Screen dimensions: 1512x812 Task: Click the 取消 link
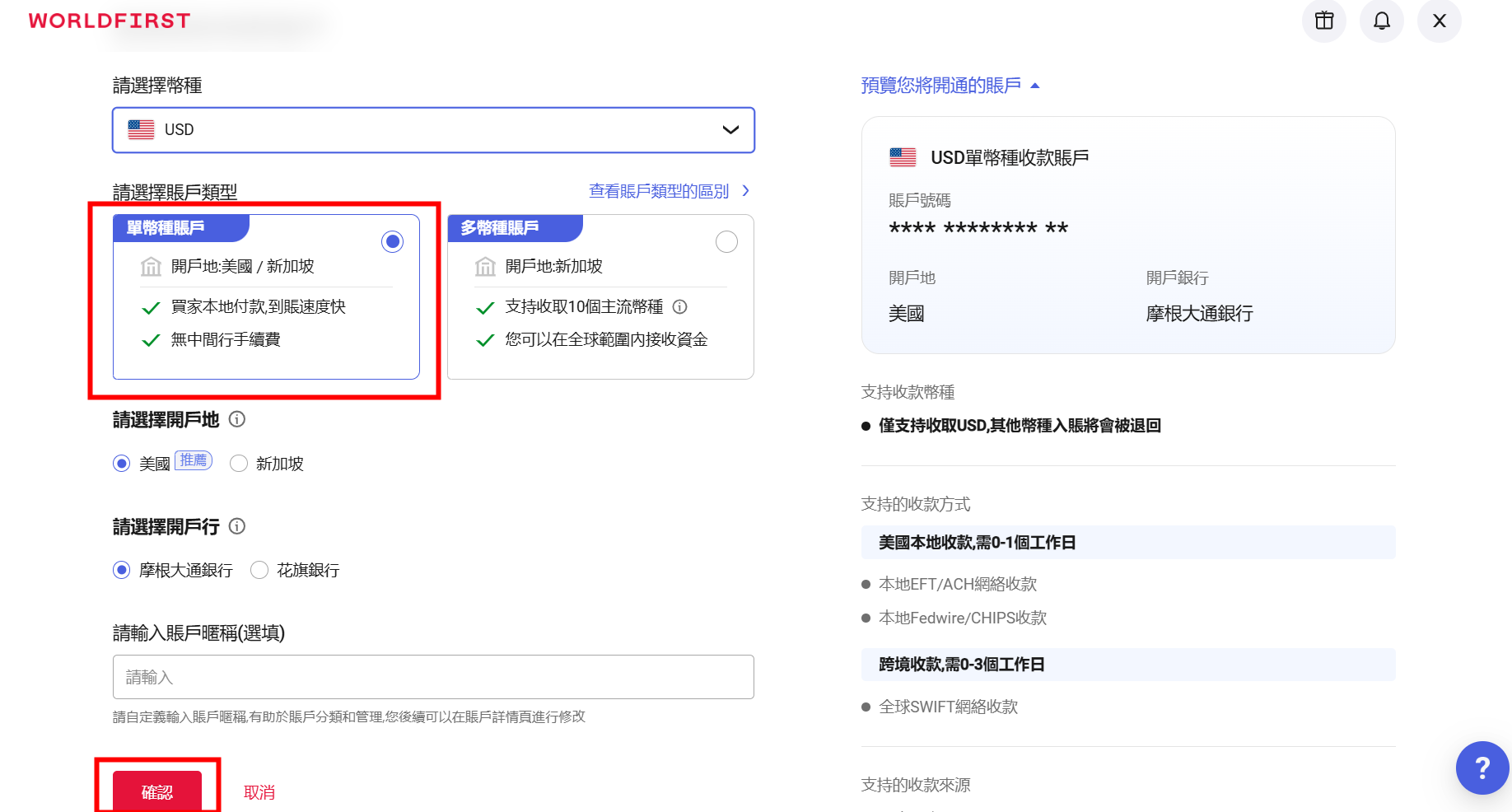click(259, 792)
